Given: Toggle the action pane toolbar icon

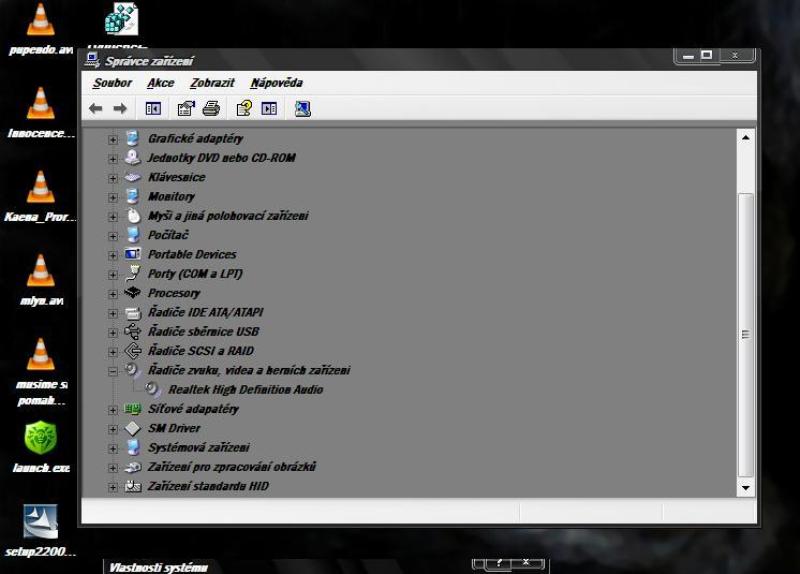Looking at the screenshot, I should 269,109.
